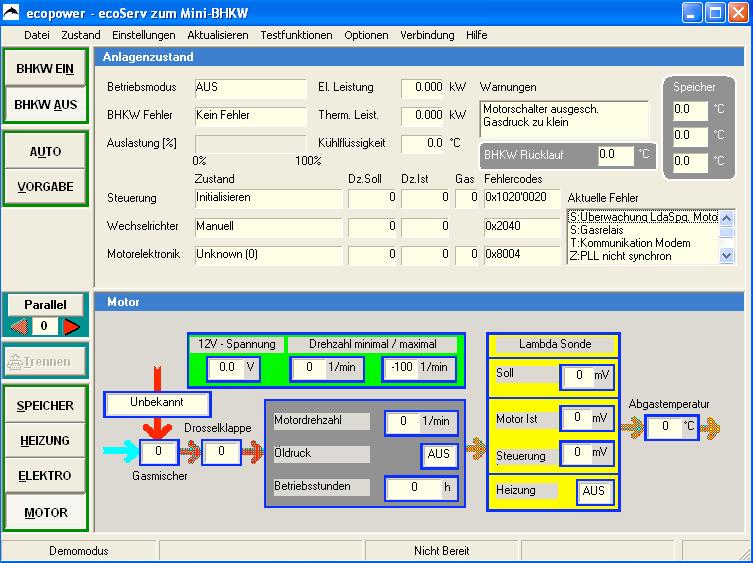Click 'Nicht Bereit' in status bar
Viewport: 753px width, 563px height.
(441, 551)
